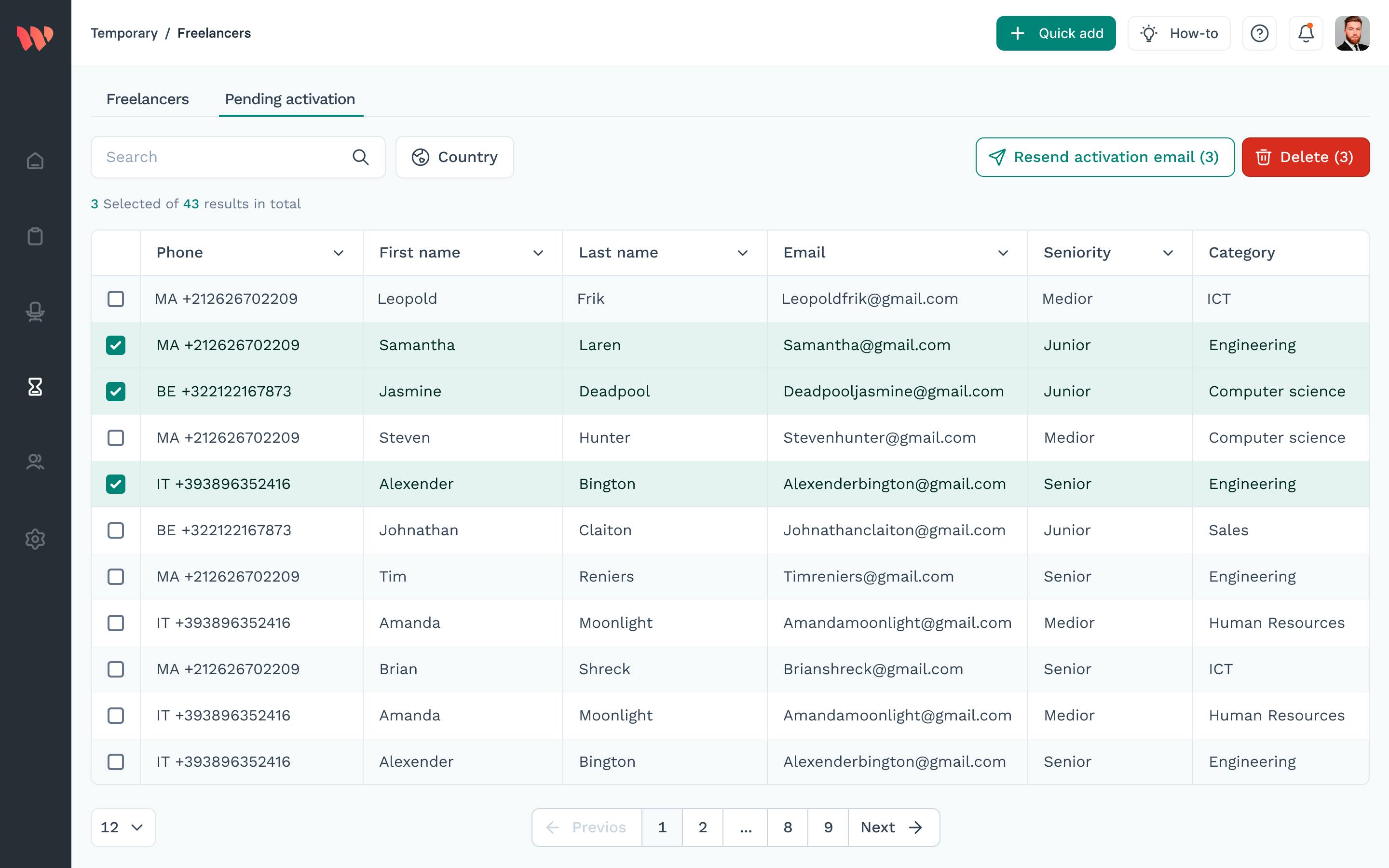Open the people icon in sidebar

35,462
